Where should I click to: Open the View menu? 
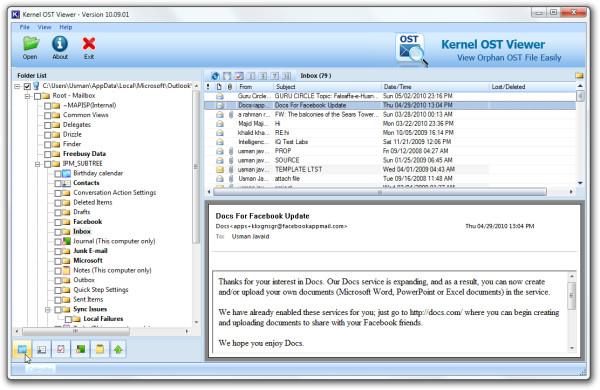(x=44, y=27)
